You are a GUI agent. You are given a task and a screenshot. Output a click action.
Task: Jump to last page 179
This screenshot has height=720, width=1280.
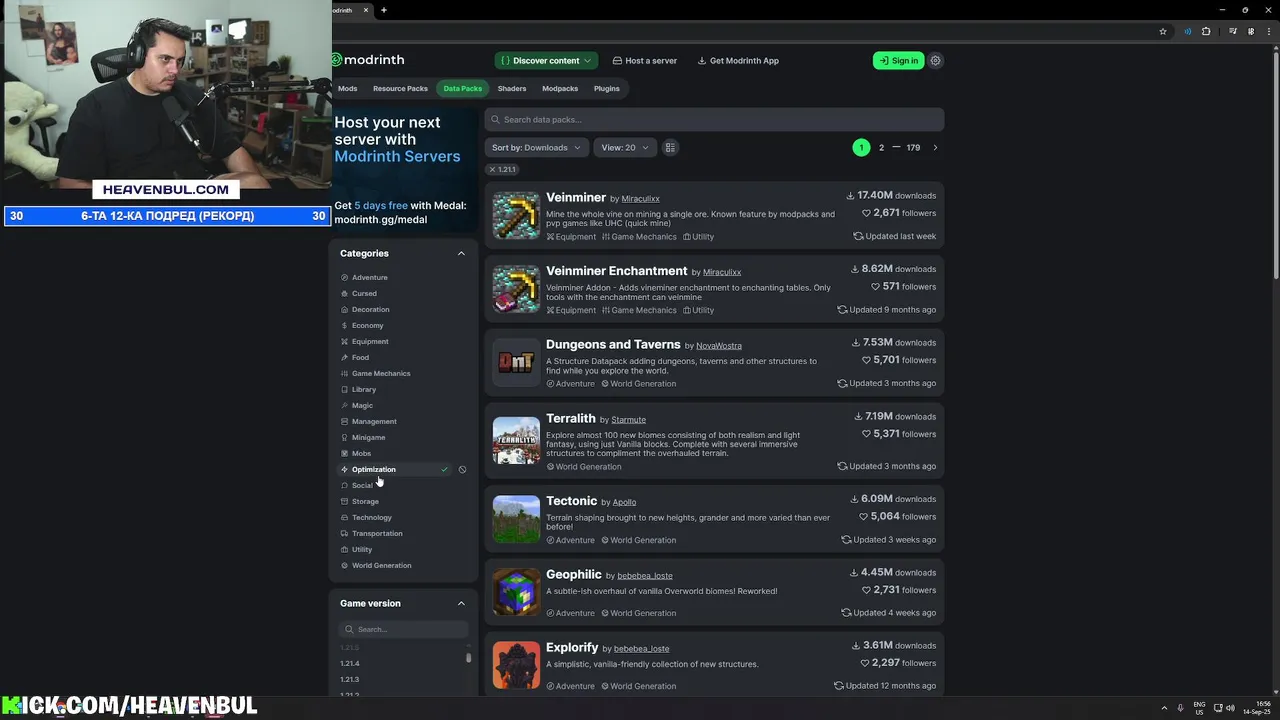[x=913, y=147]
